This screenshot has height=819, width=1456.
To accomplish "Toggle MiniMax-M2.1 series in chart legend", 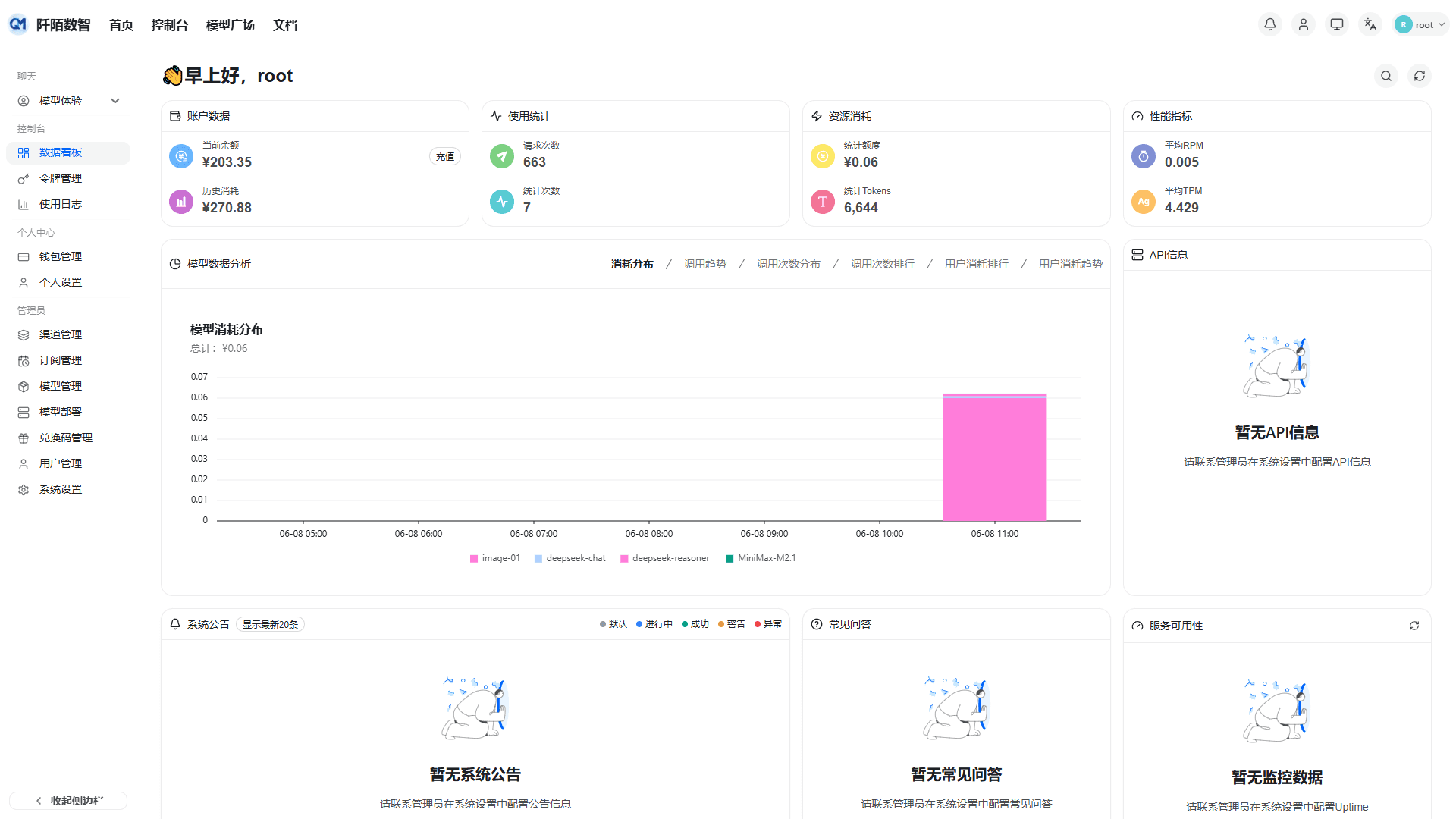I will (x=761, y=558).
